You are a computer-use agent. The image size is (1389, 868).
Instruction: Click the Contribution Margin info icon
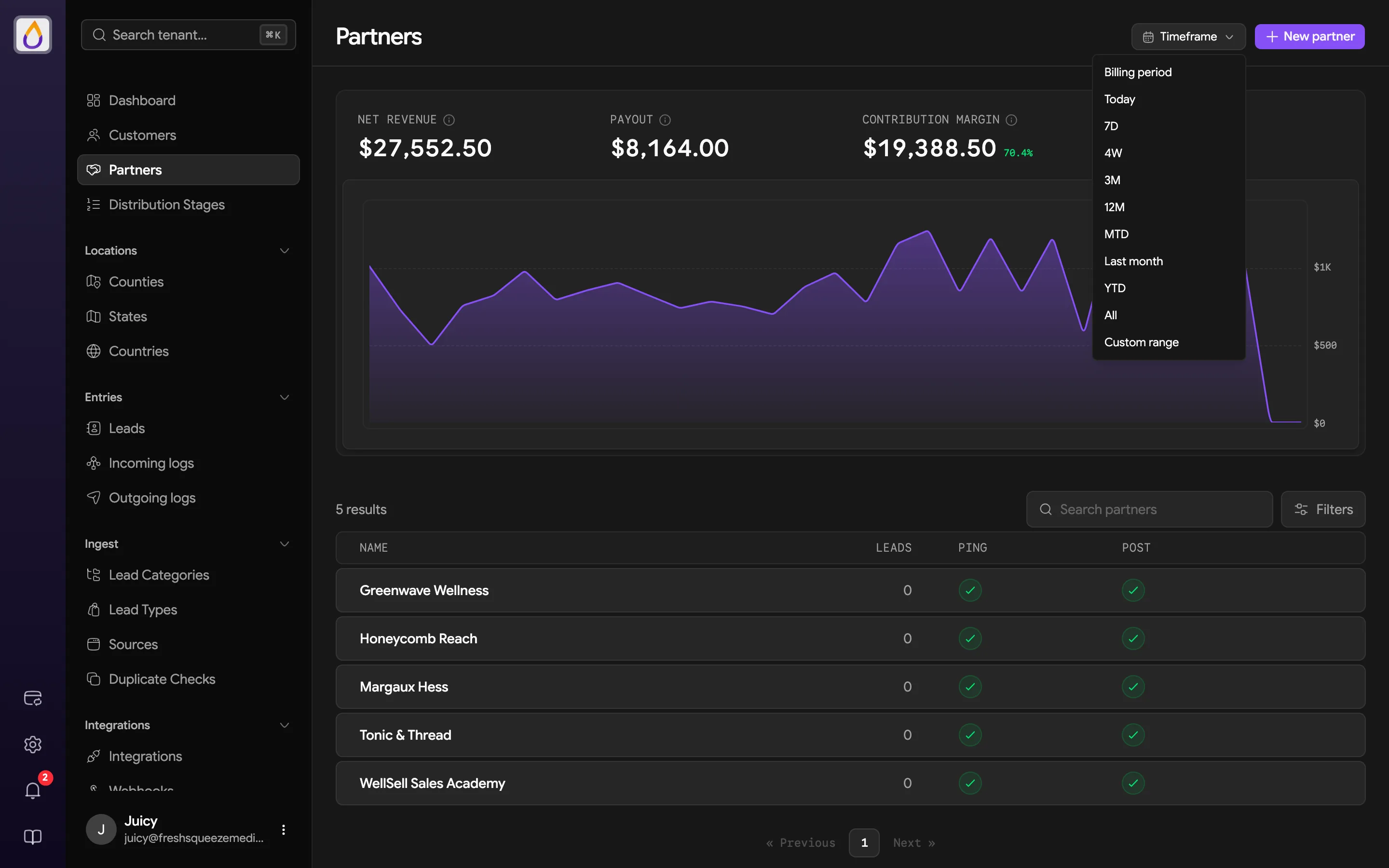[x=1011, y=120]
